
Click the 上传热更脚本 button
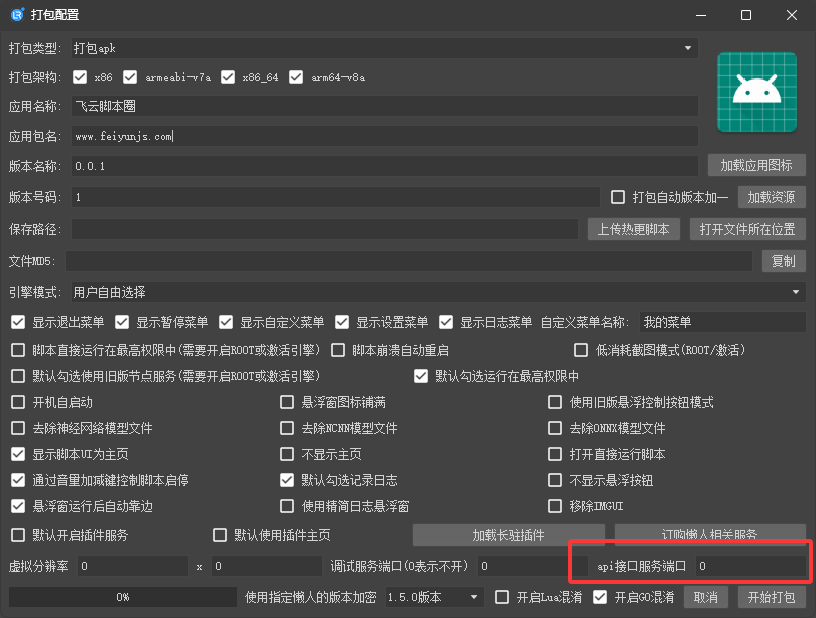(634, 229)
